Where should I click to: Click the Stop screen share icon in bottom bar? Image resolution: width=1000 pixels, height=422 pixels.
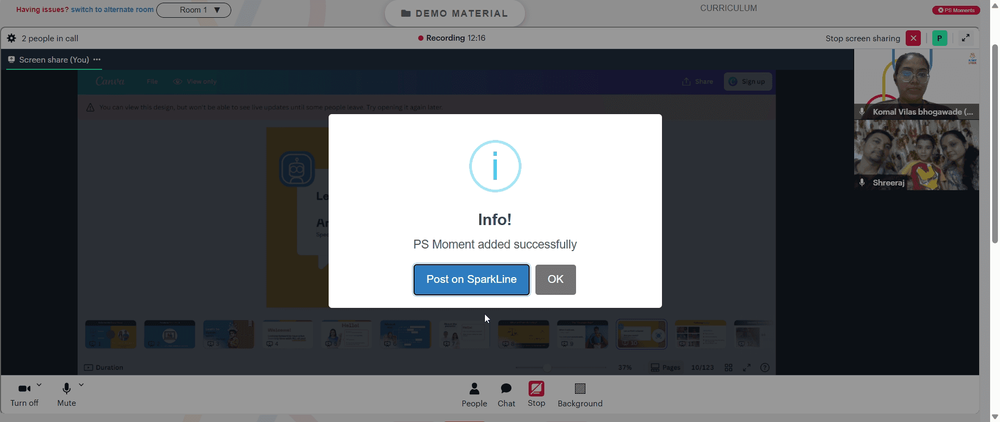536,388
